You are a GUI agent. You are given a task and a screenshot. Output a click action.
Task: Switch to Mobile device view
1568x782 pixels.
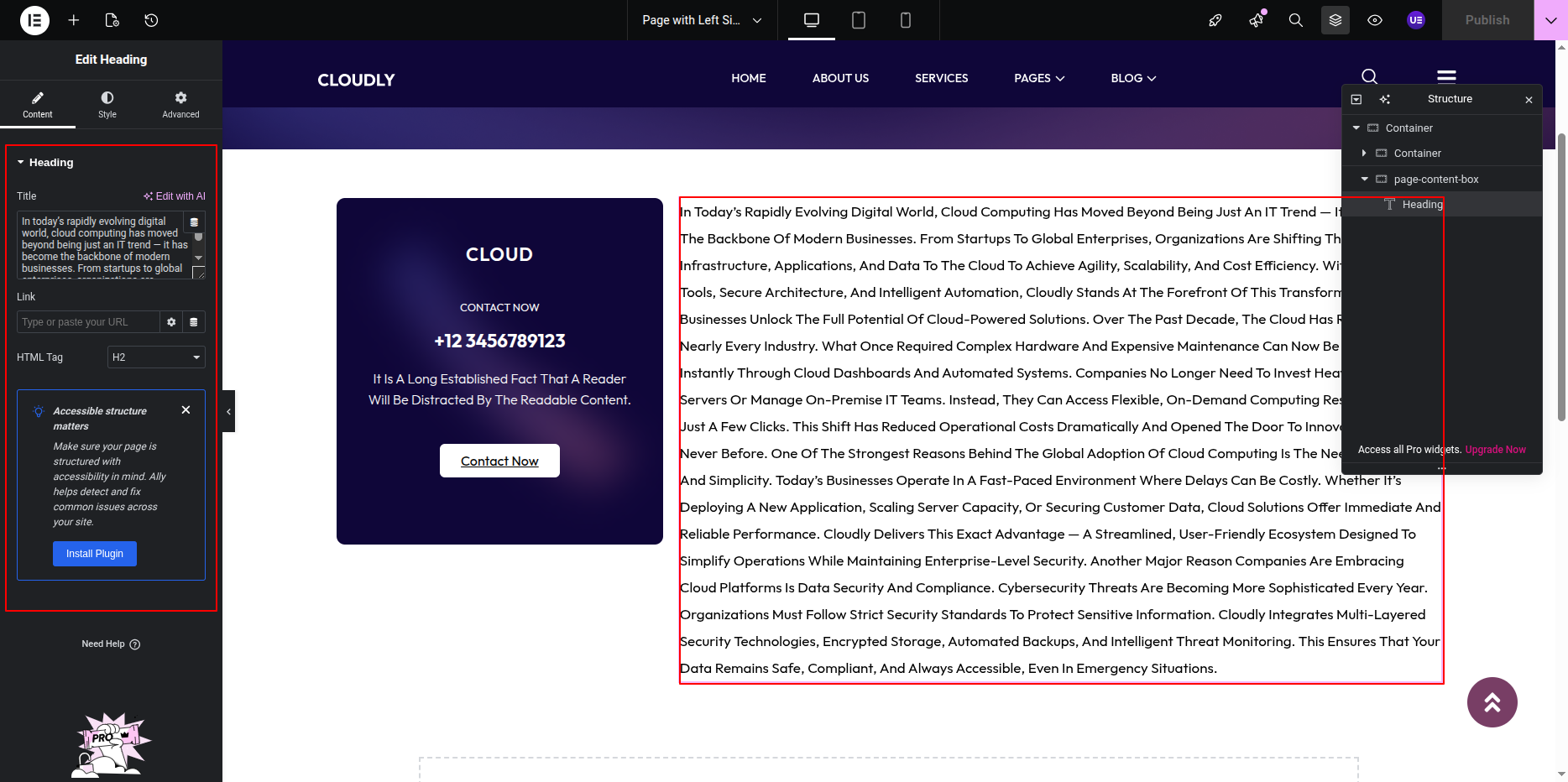coord(906,20)
